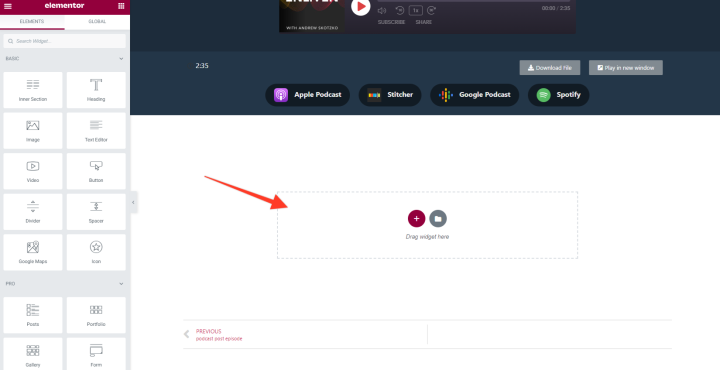The width and height of the screenshot is (720, 370).
Task: Click the 00:00 / 2:35 time display
Action: [x=556, y=8]
